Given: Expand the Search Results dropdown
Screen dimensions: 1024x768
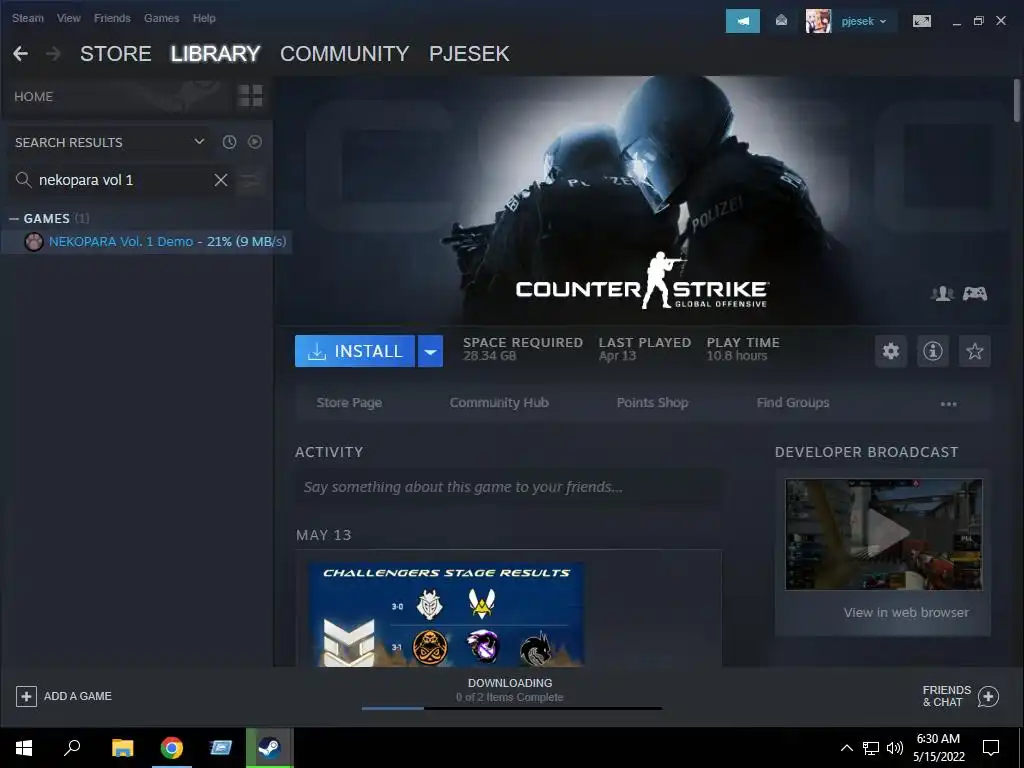Looking at the screenshot, I should click(199, 142).
